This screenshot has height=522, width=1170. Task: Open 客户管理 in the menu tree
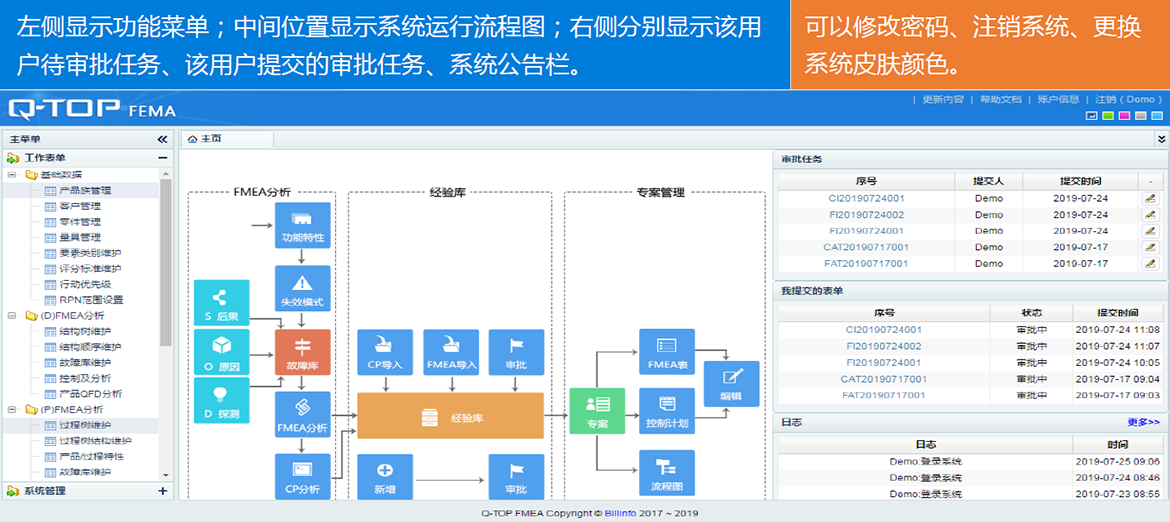pyautogui.click(x=80, y=206)
